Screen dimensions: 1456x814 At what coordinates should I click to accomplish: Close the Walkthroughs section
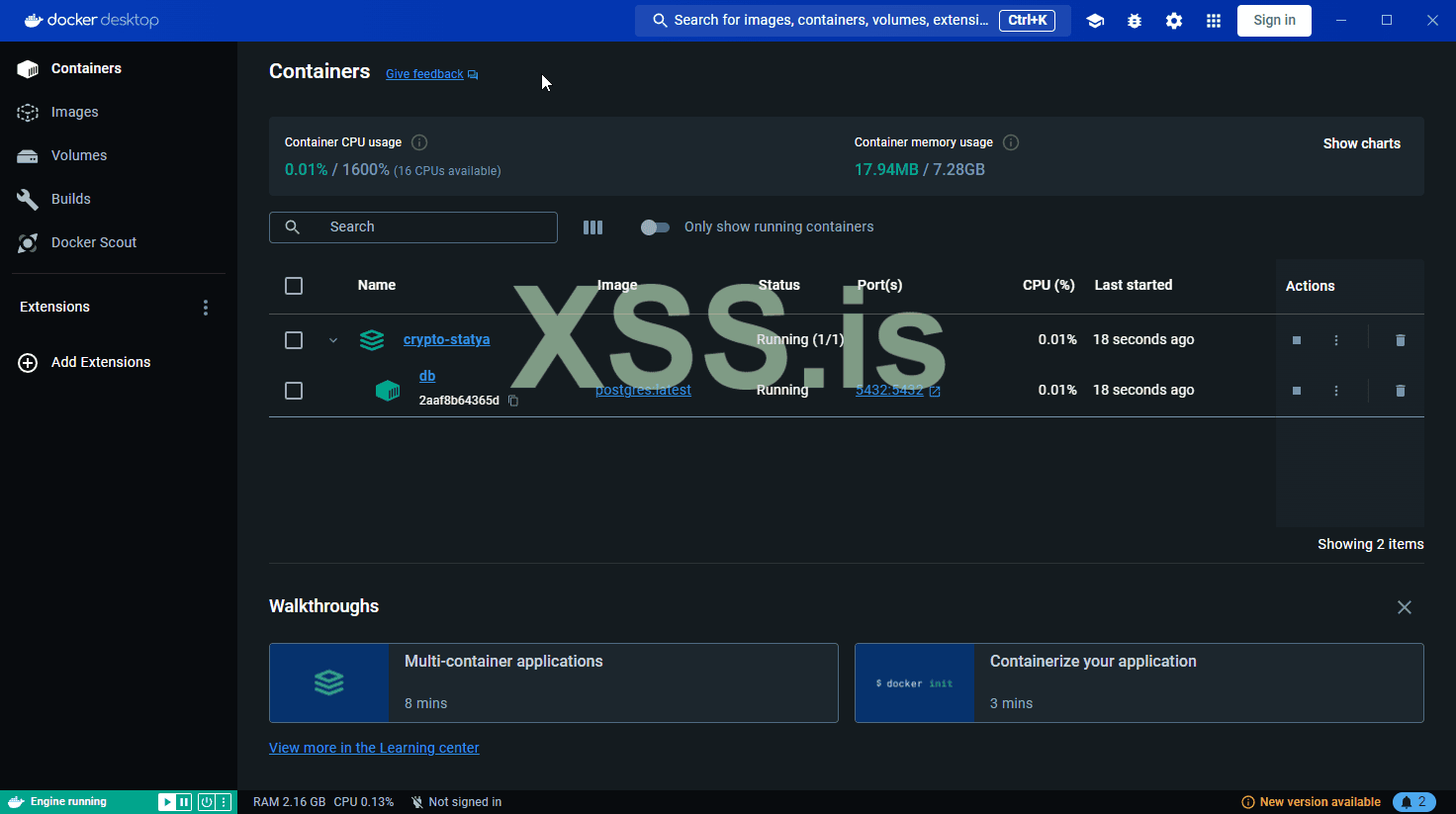click(1405, 607)
